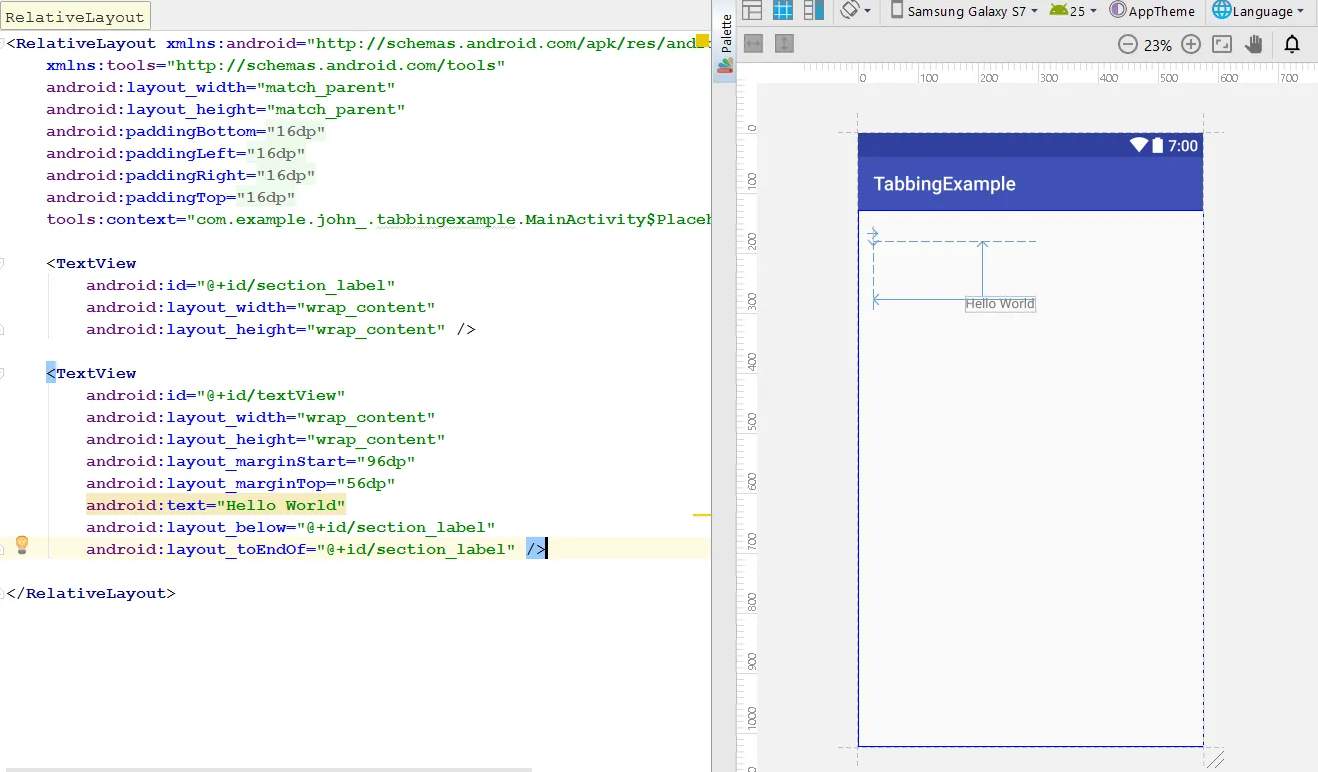The width and height of the screenshot is (1318, 772).
Task: Click the yellow warning marker atop the editor
Action: pos(702,42)
